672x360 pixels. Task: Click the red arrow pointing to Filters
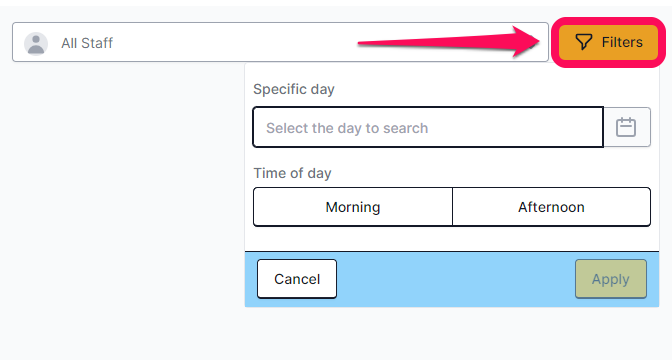(448, 42)
